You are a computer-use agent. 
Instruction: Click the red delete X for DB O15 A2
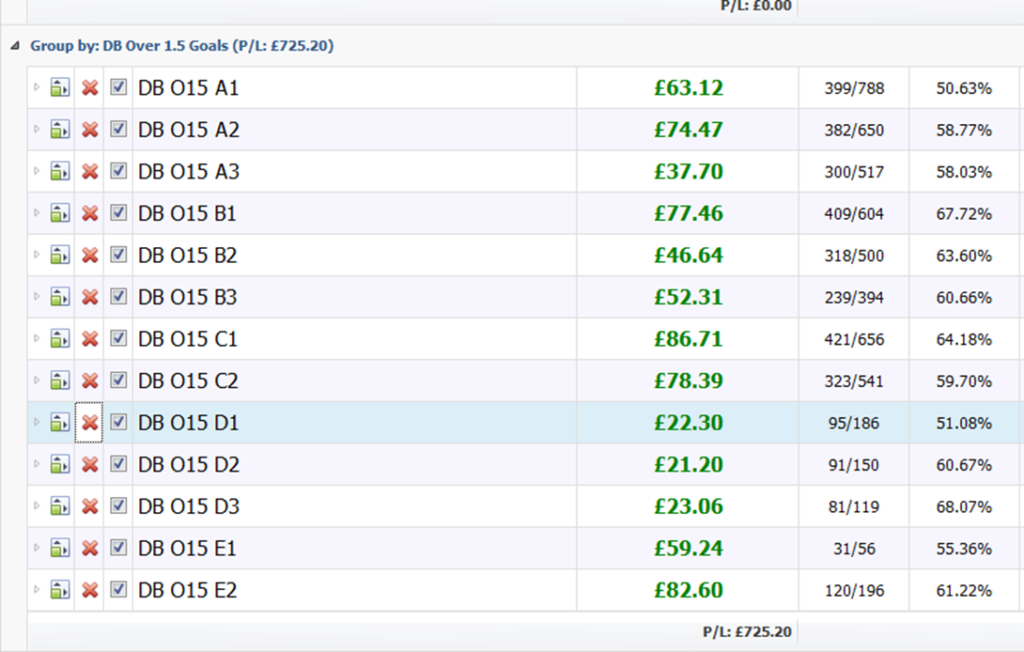(x=90, y=130)
